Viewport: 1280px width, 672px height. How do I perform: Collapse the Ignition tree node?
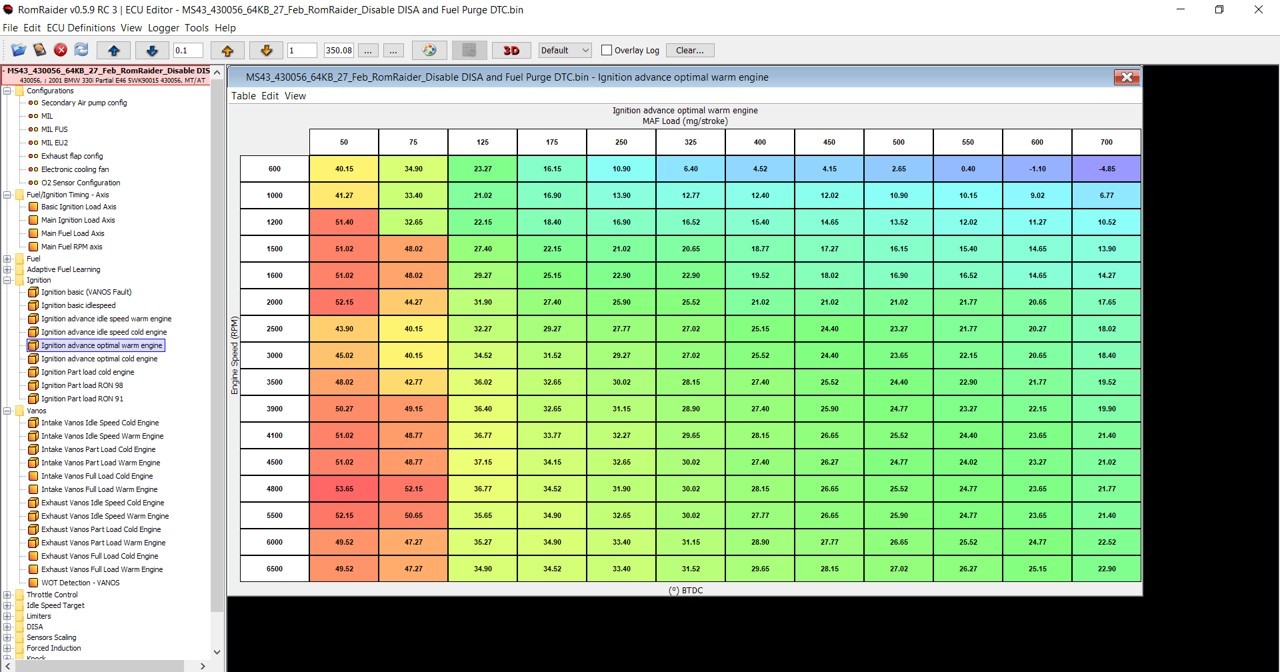click(7, 281)
